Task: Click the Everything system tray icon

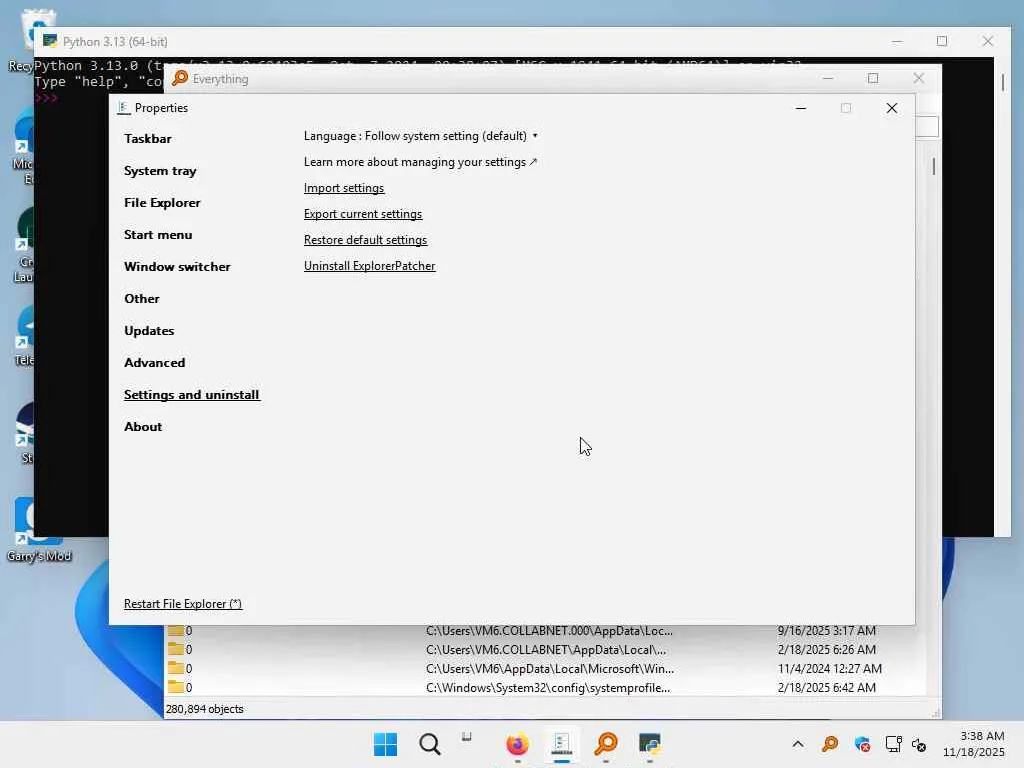Action: point(829,744)
